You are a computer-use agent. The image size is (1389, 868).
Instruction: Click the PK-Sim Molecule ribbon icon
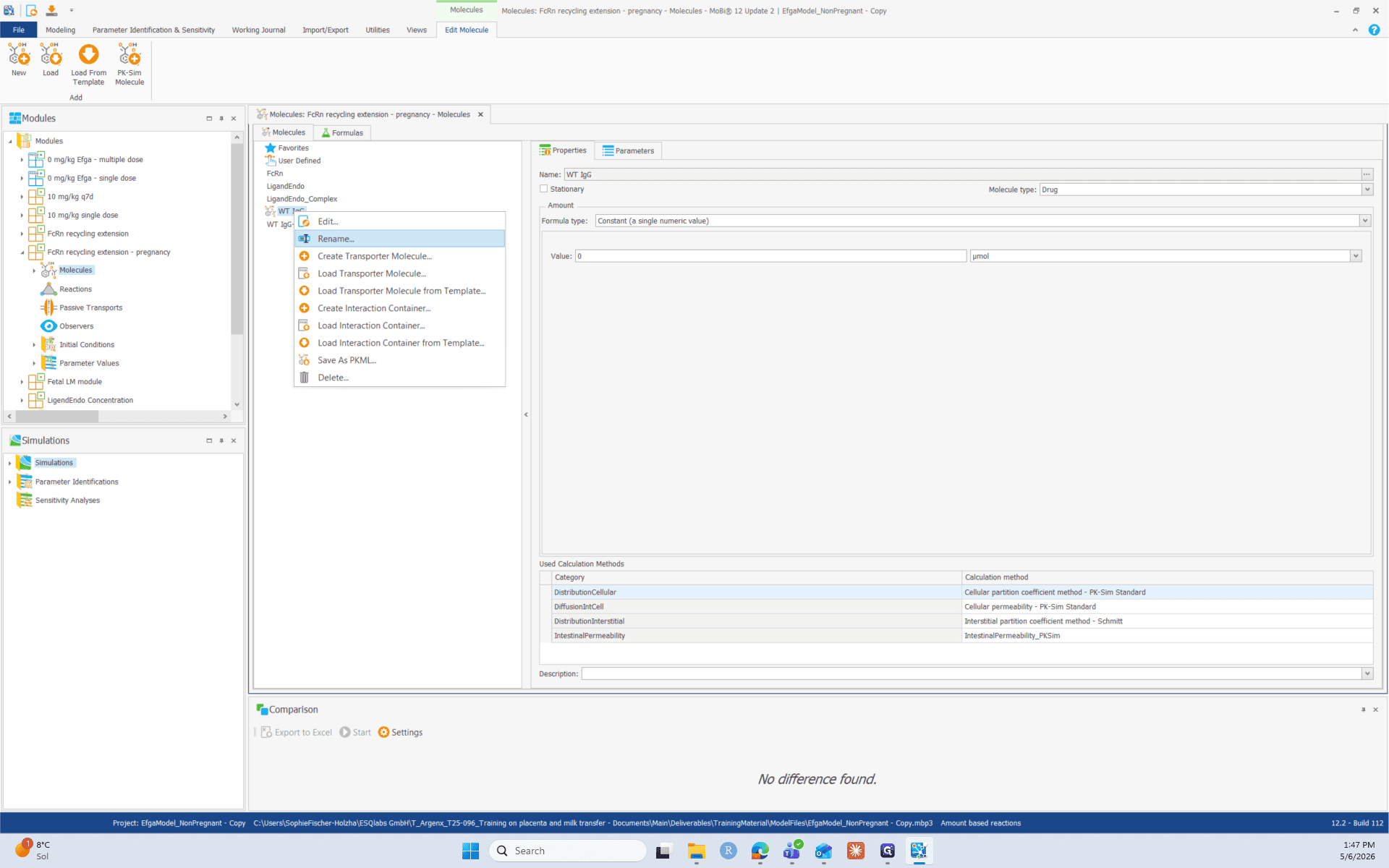click(129, 54)
